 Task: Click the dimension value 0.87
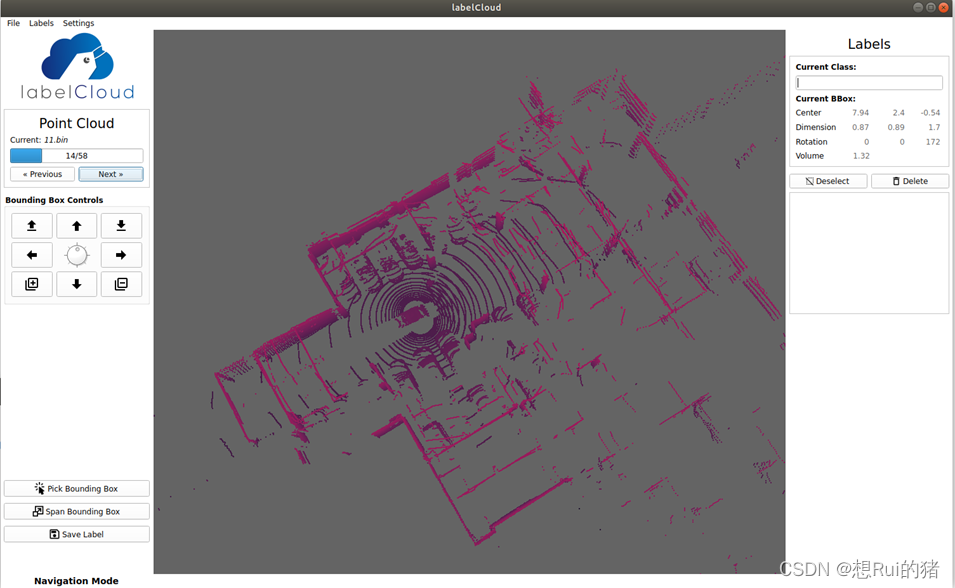click(x=860, y=127)
